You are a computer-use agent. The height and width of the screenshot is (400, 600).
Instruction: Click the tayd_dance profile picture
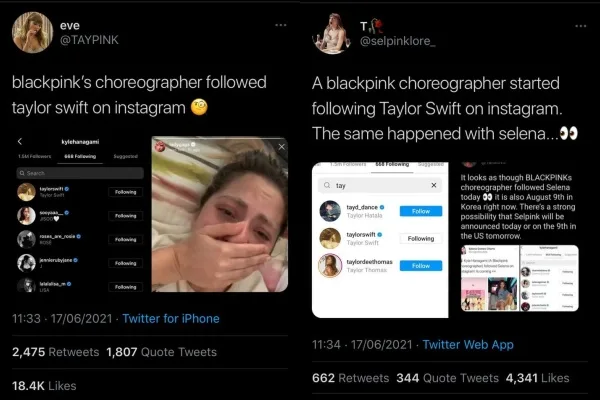(331, 211)
